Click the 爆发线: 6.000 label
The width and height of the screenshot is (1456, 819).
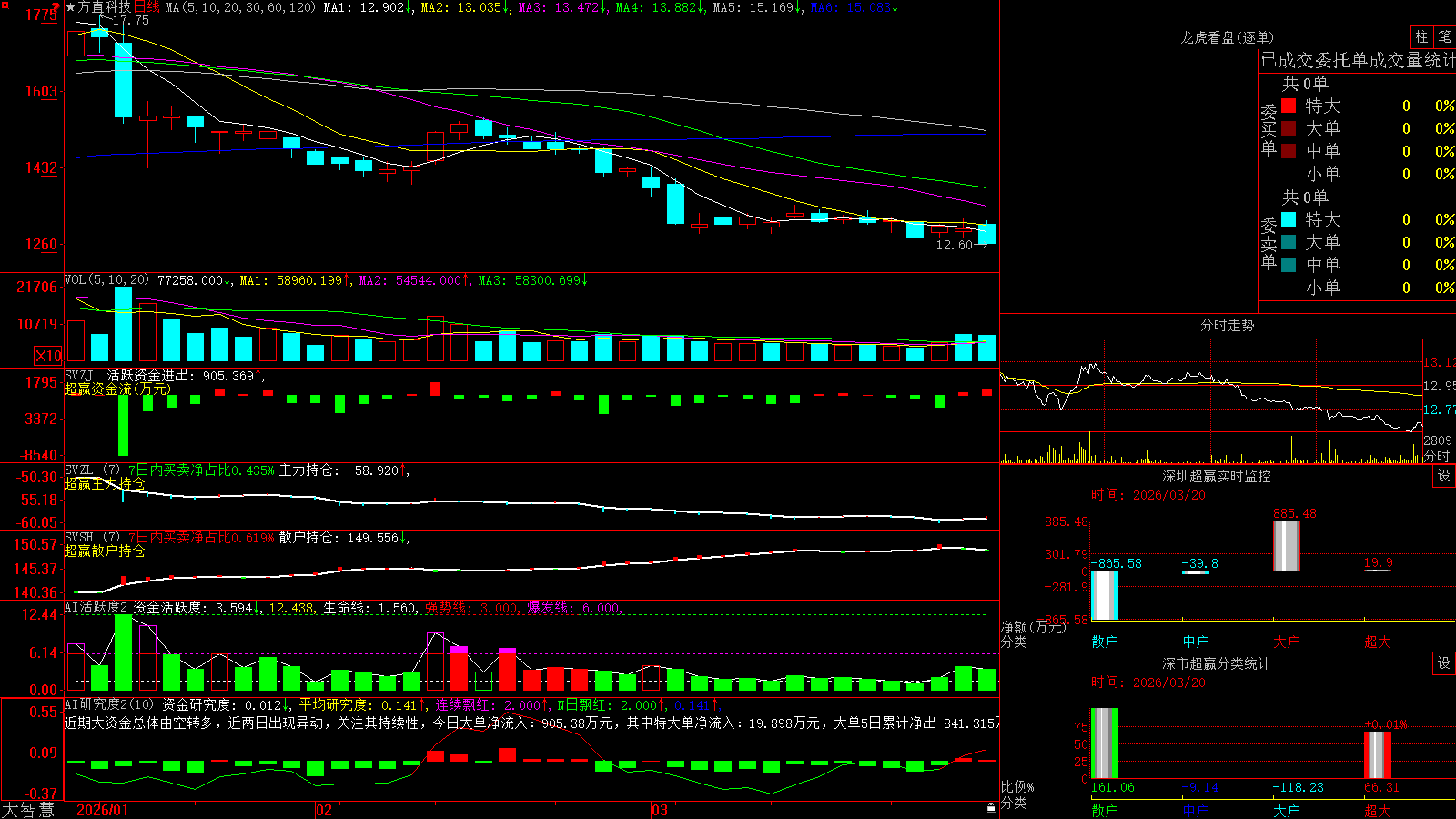573,608
